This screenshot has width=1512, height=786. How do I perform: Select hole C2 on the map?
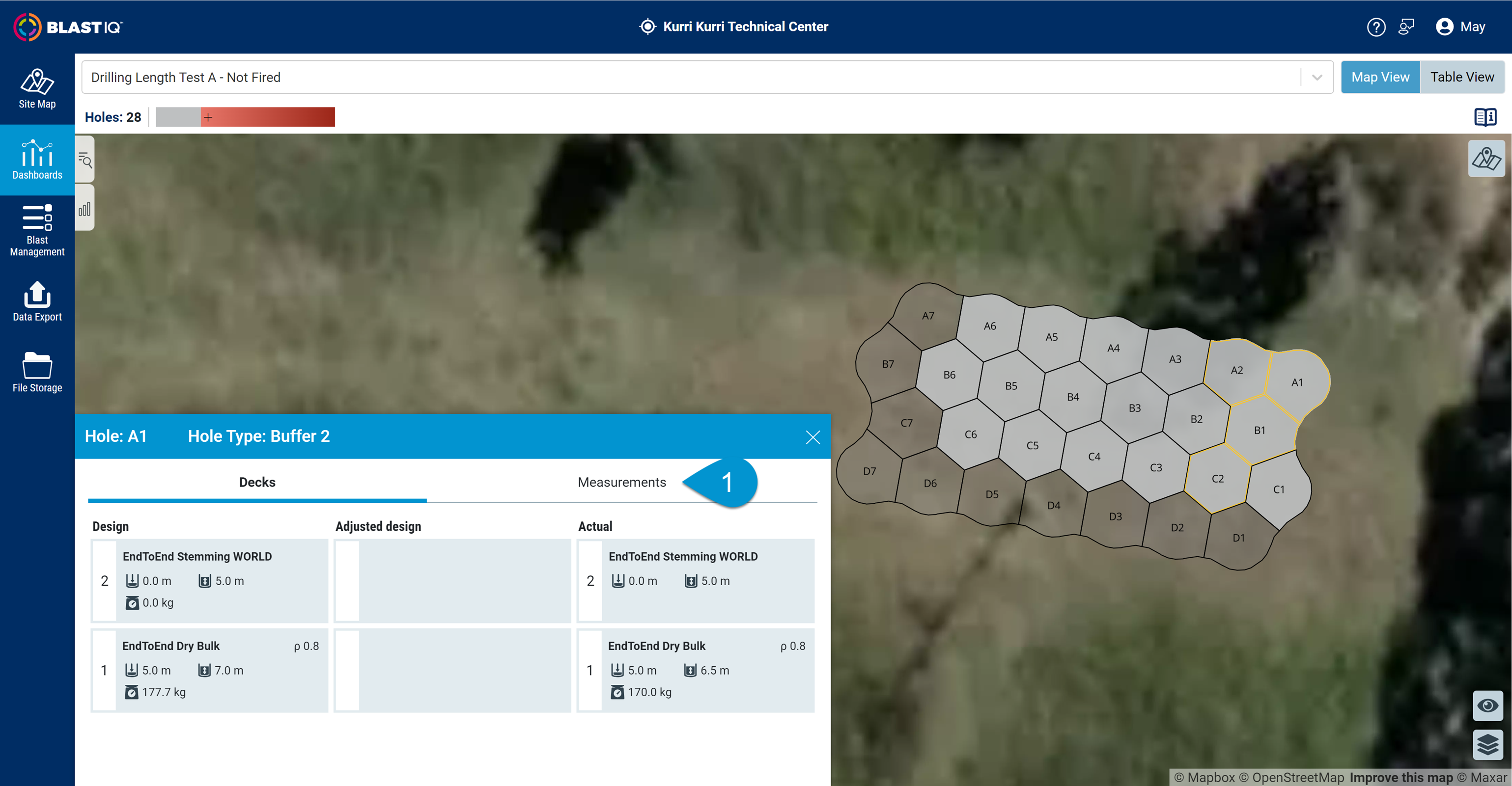click(1218, 479)
